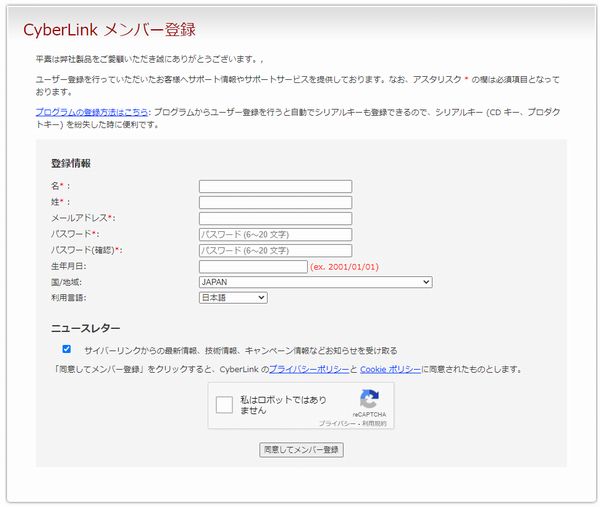Click the 名 (first name) input field
Viewport: 600px width, 507px height.
tap(275, 186)
